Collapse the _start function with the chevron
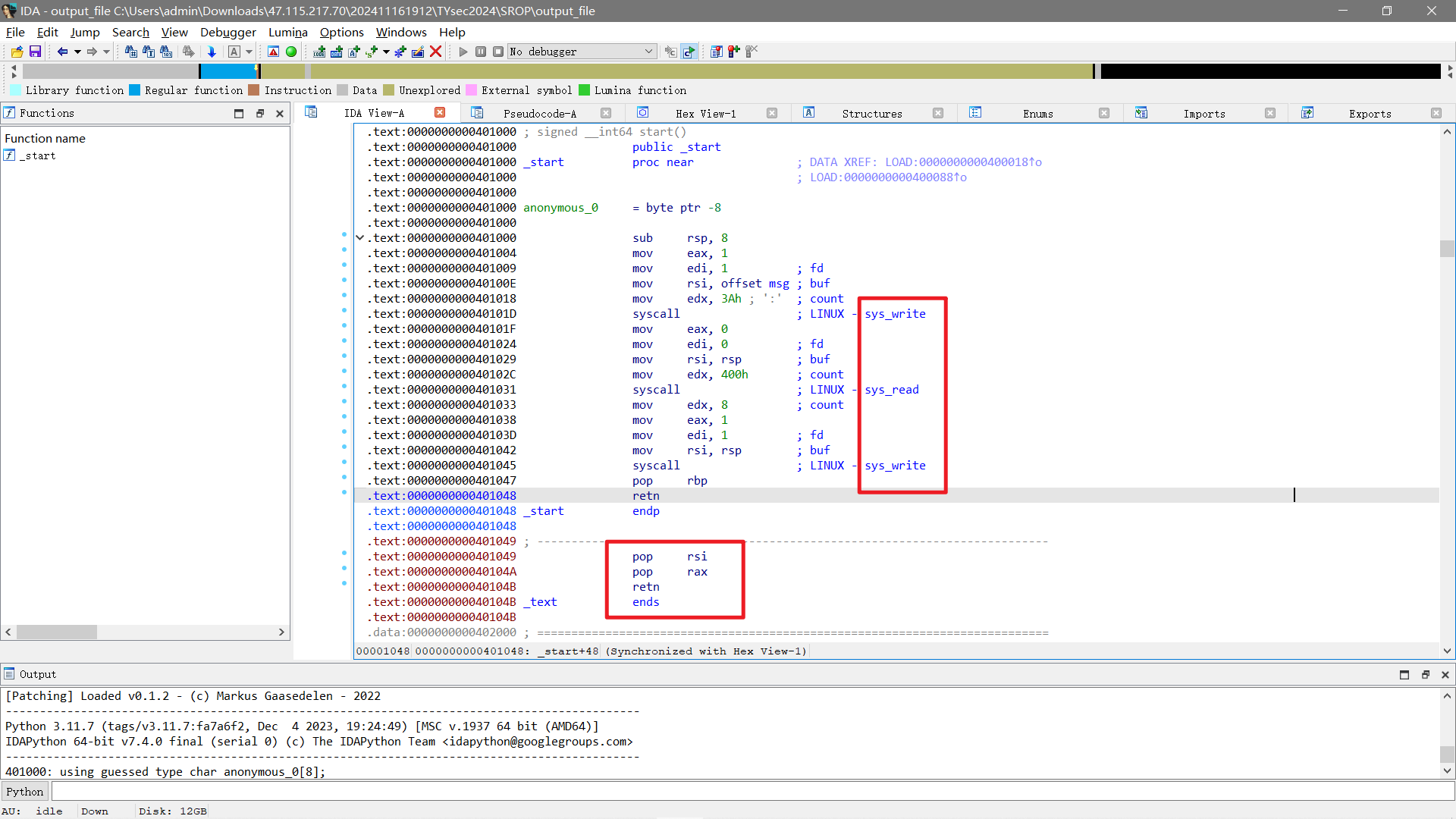This screenshot has height=819, width=1456. pyautogui.click(x=360, y=238)
